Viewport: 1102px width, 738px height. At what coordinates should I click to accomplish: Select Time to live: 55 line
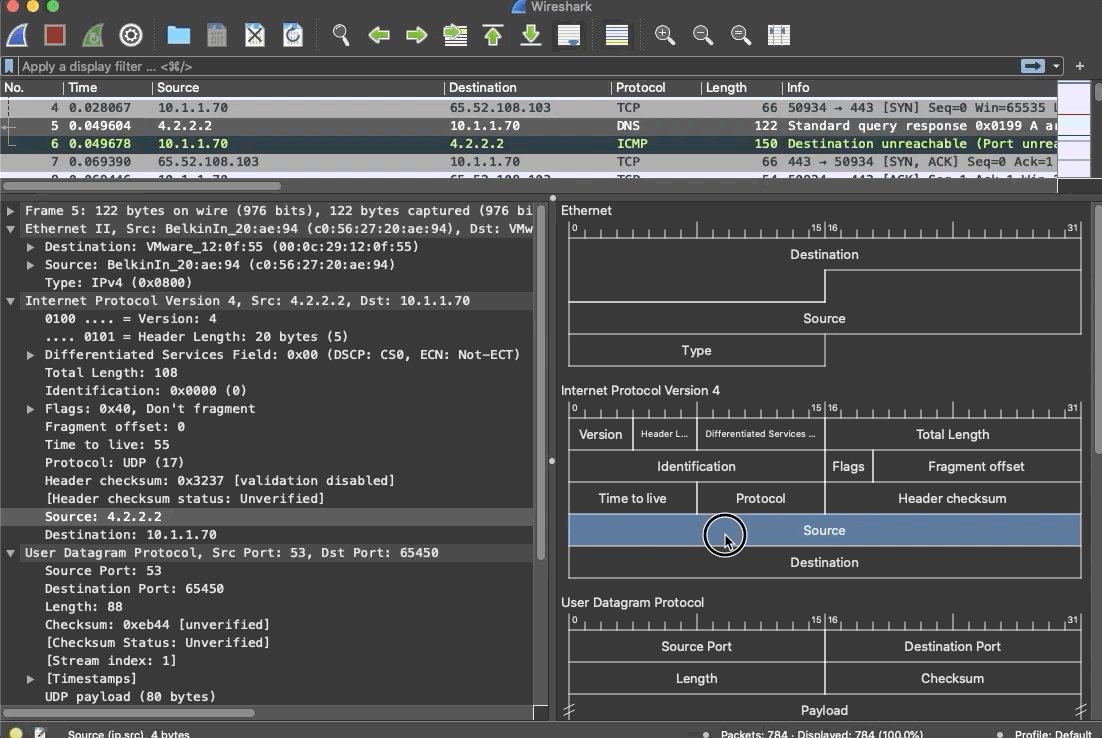267,445
